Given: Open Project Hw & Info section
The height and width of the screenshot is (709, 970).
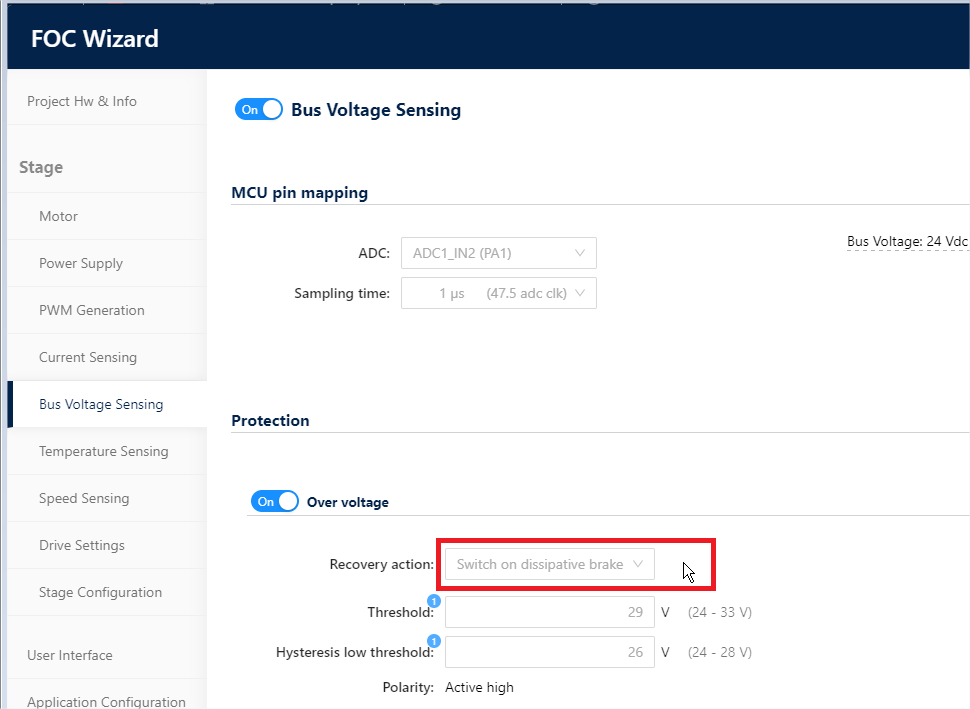Looking at the screenshot, I should pos(82,101).
